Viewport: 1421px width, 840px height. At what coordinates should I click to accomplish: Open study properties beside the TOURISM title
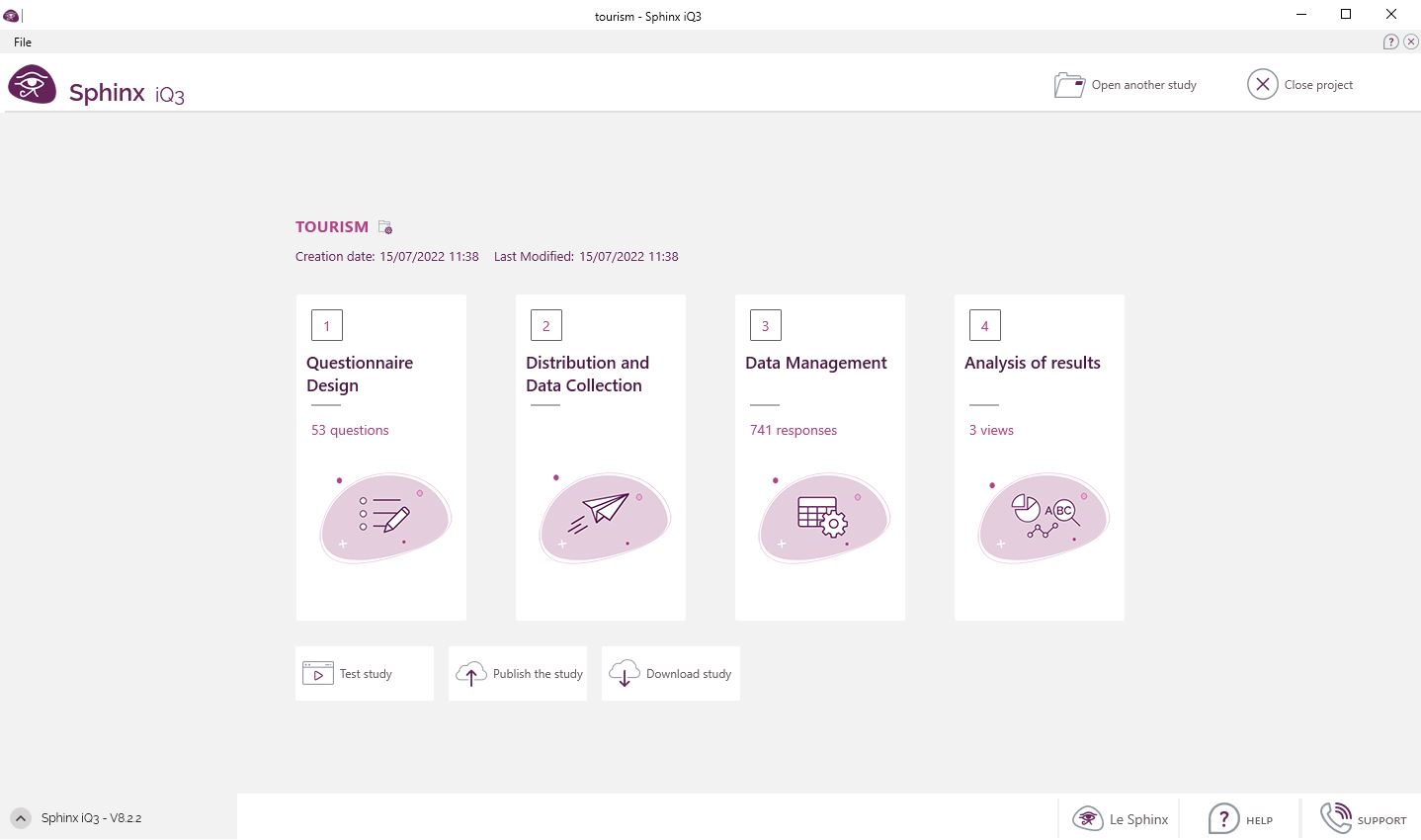pos(385,226)
